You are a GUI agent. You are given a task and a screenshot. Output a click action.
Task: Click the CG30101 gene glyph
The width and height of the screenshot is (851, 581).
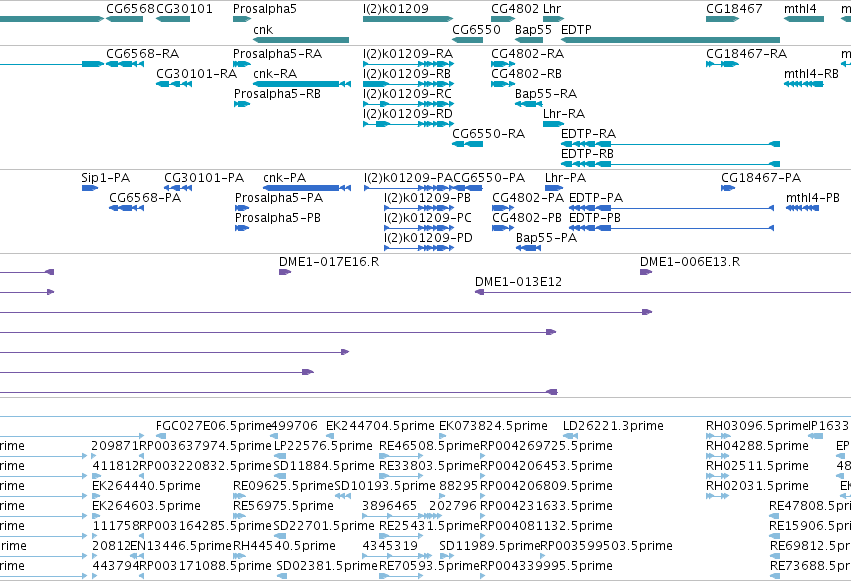pos(173,19)
